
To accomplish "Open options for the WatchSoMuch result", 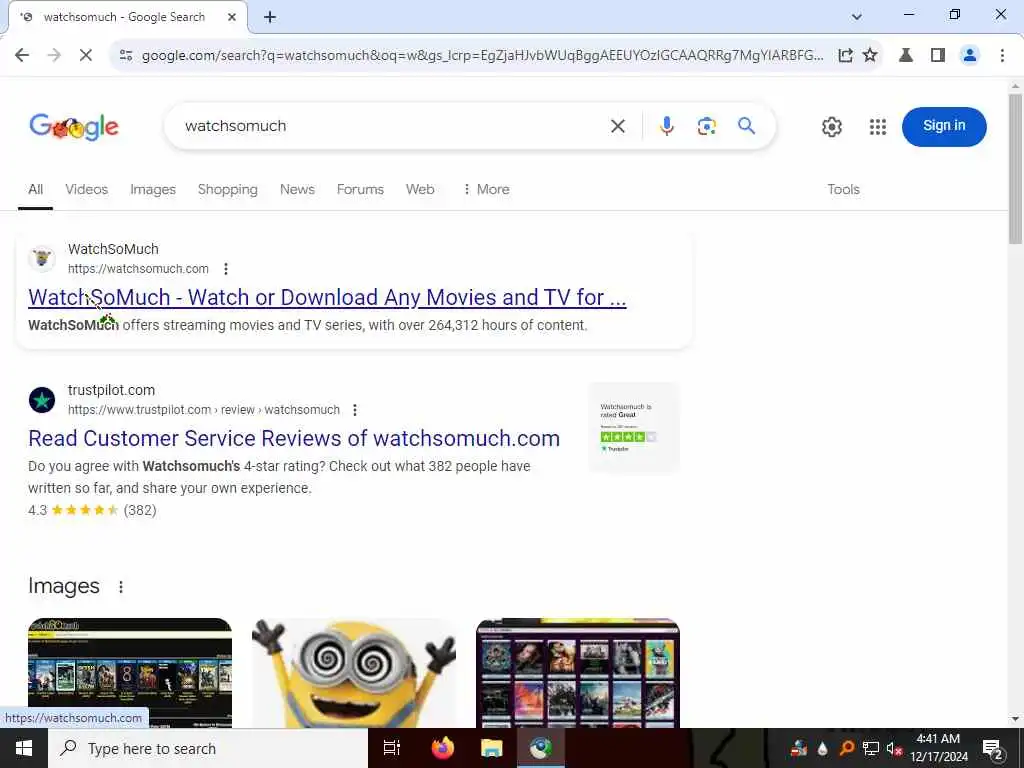I will pyautogui.click(x=226, y=268).
